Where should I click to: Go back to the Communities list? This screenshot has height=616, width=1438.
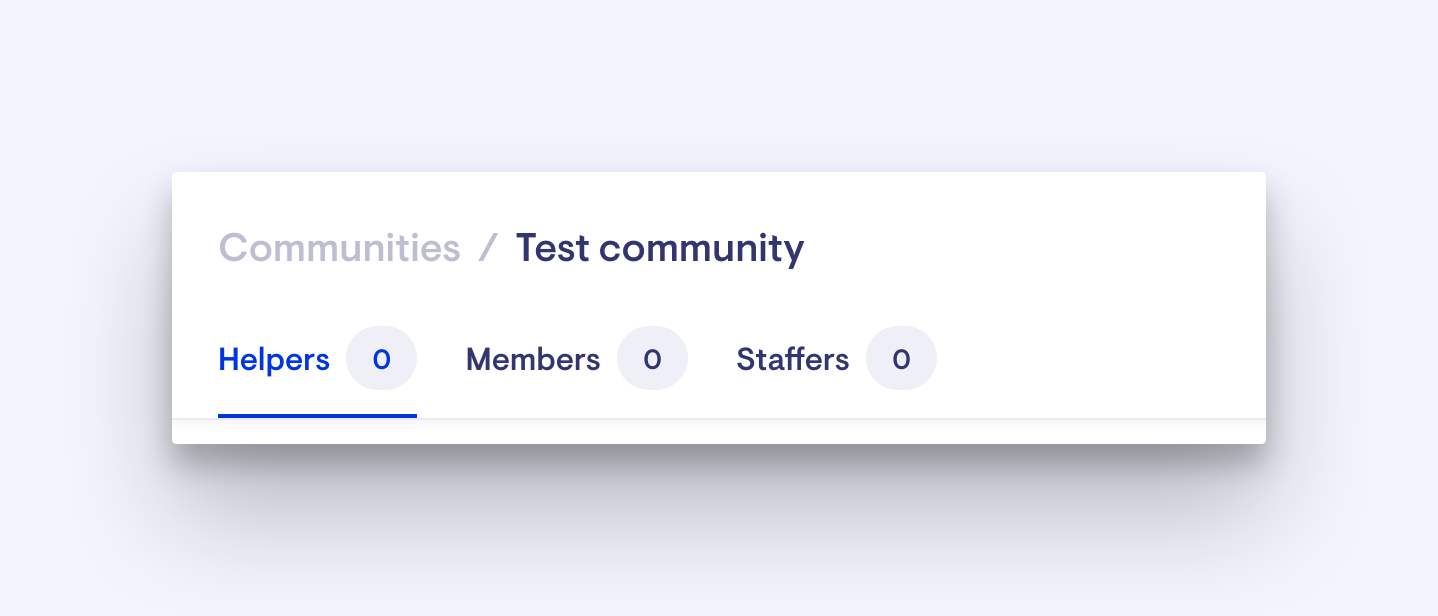339,248
